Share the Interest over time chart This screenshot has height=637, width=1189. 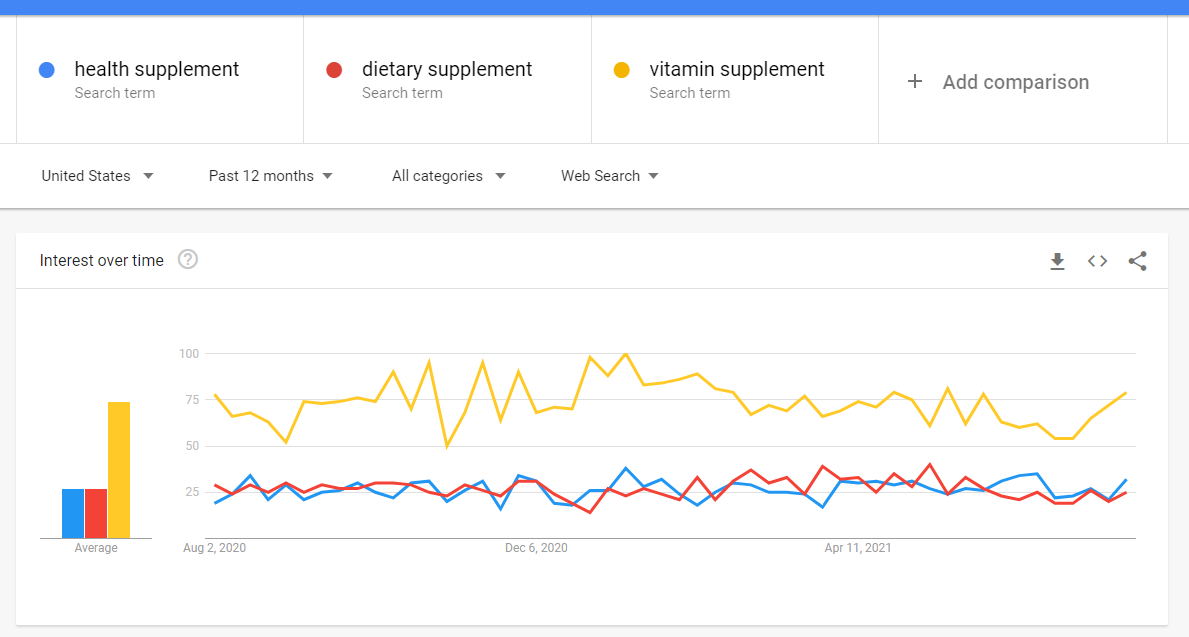pyautogui.click(x=1137, y=261)
